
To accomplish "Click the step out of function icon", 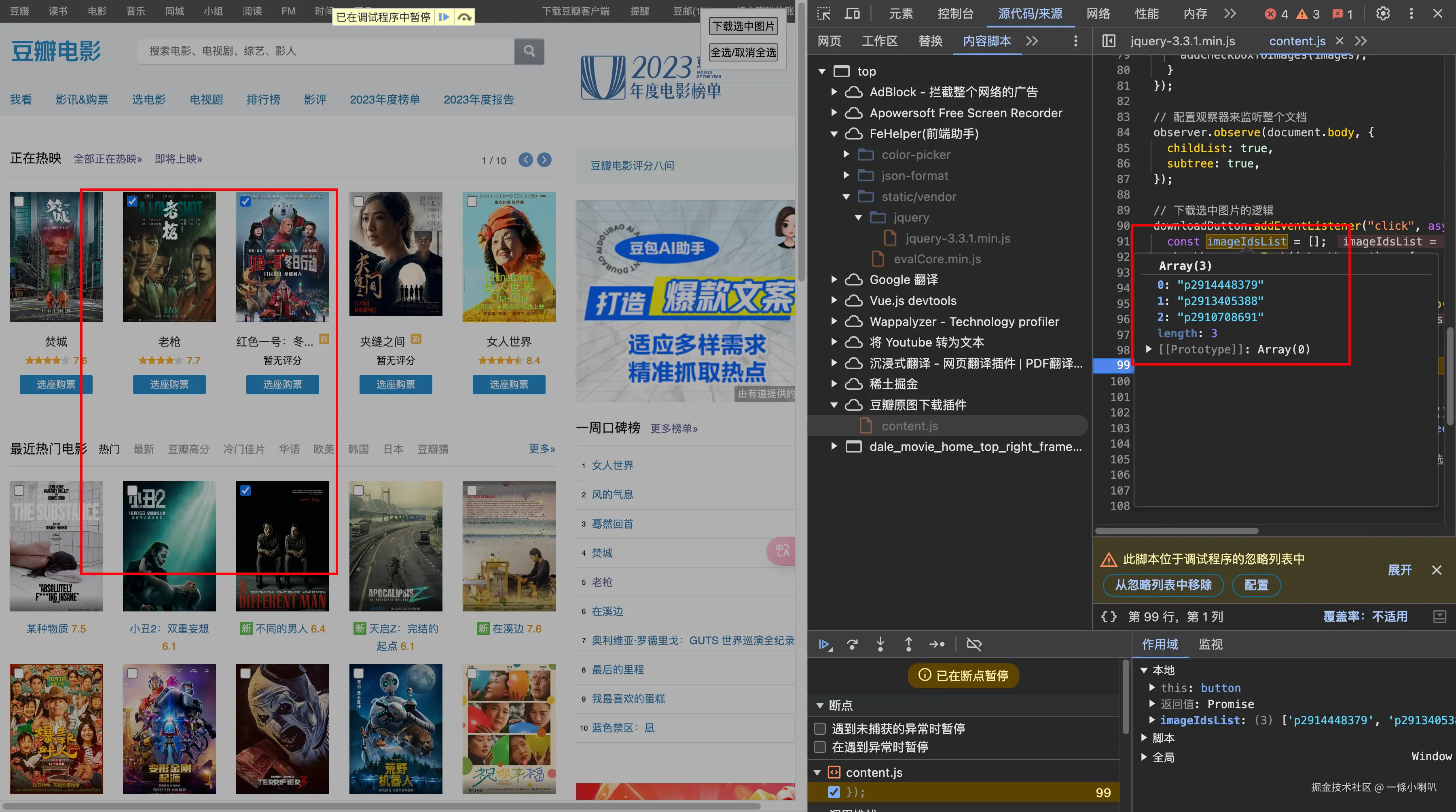I will tap(908, 644).
